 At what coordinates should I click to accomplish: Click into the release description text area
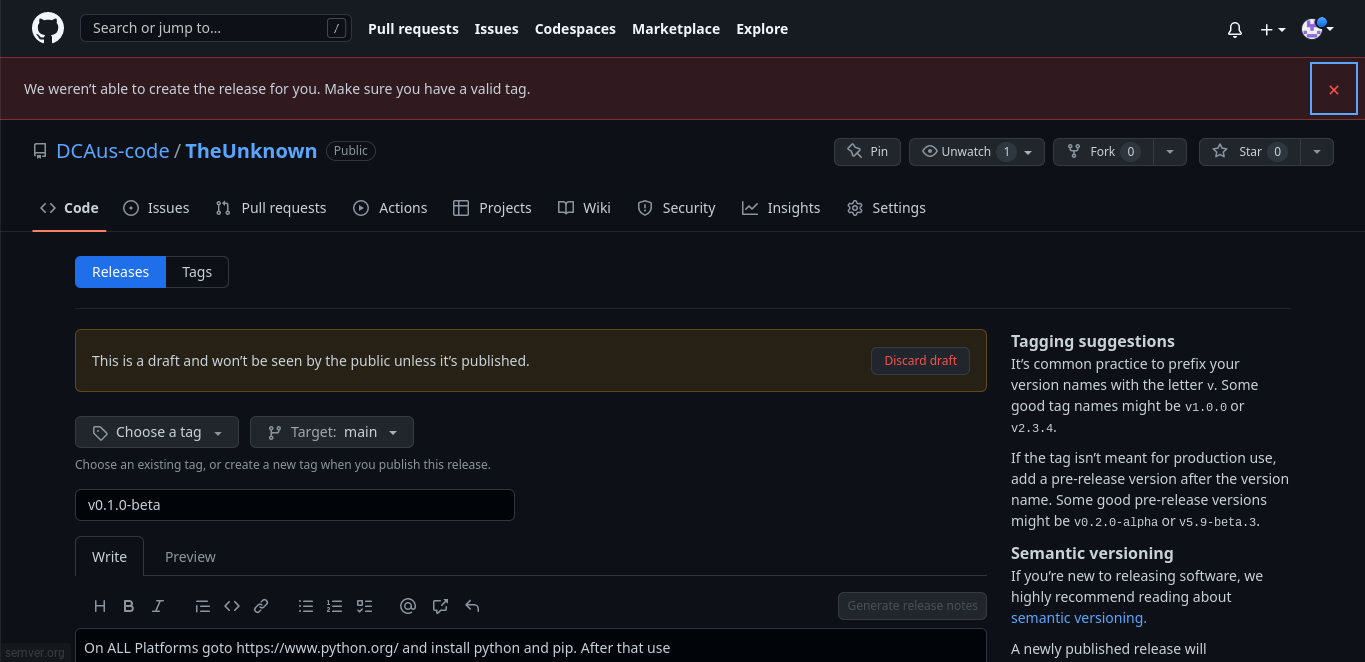click(531, 646)
